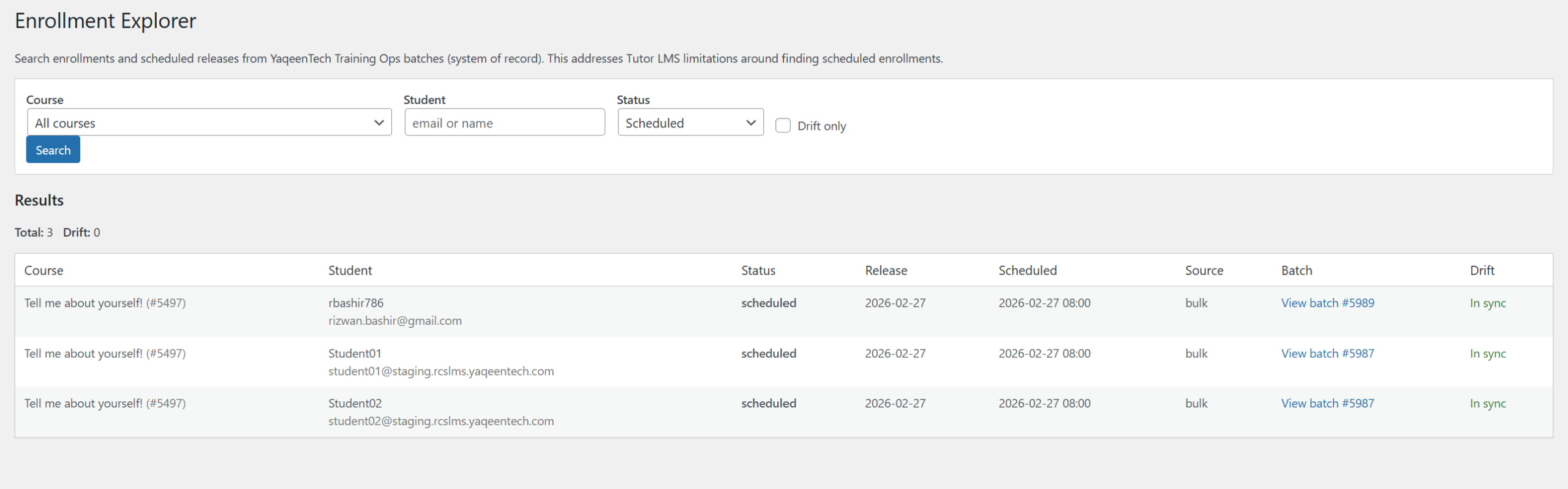Viewport: 1568px width, 489px height.
Task: Open the Course dropdown showing All courses
Action: tap(209, 123)
